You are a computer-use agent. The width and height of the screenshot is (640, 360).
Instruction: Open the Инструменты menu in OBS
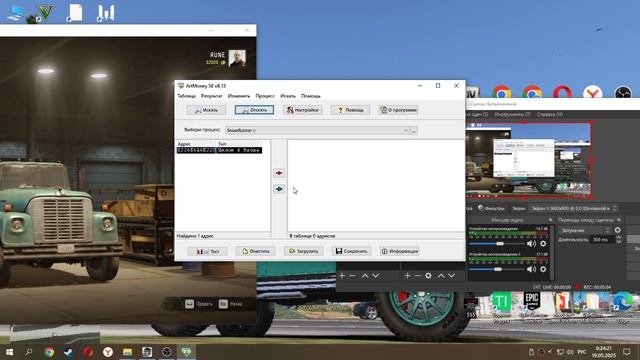pos(512,114)
